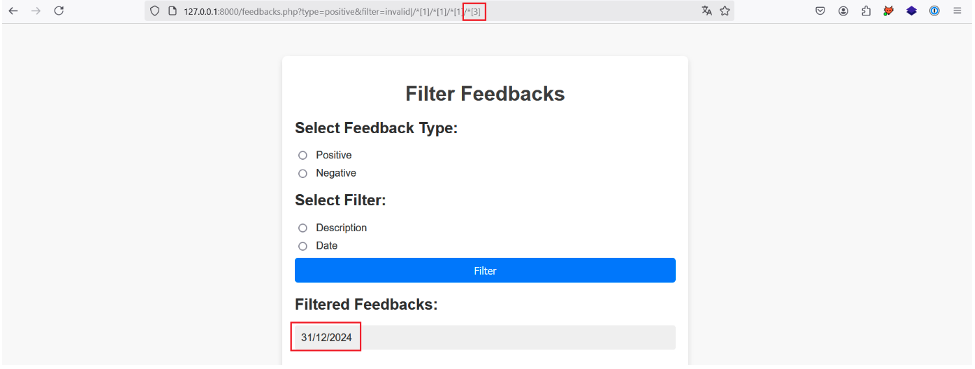This screenshot has width=975, height=369.
Task: Reload the current page
Action: [59, 11]
